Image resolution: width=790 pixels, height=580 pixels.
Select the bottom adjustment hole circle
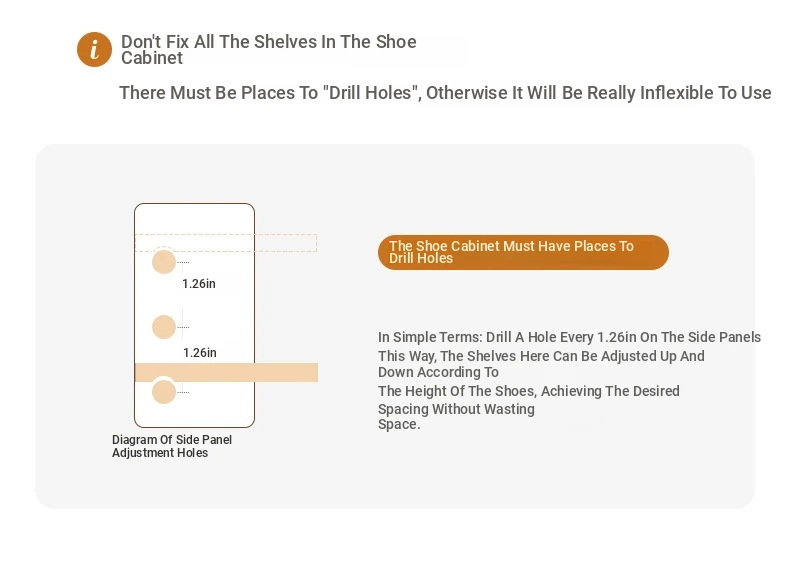click(x=164, y=392)
